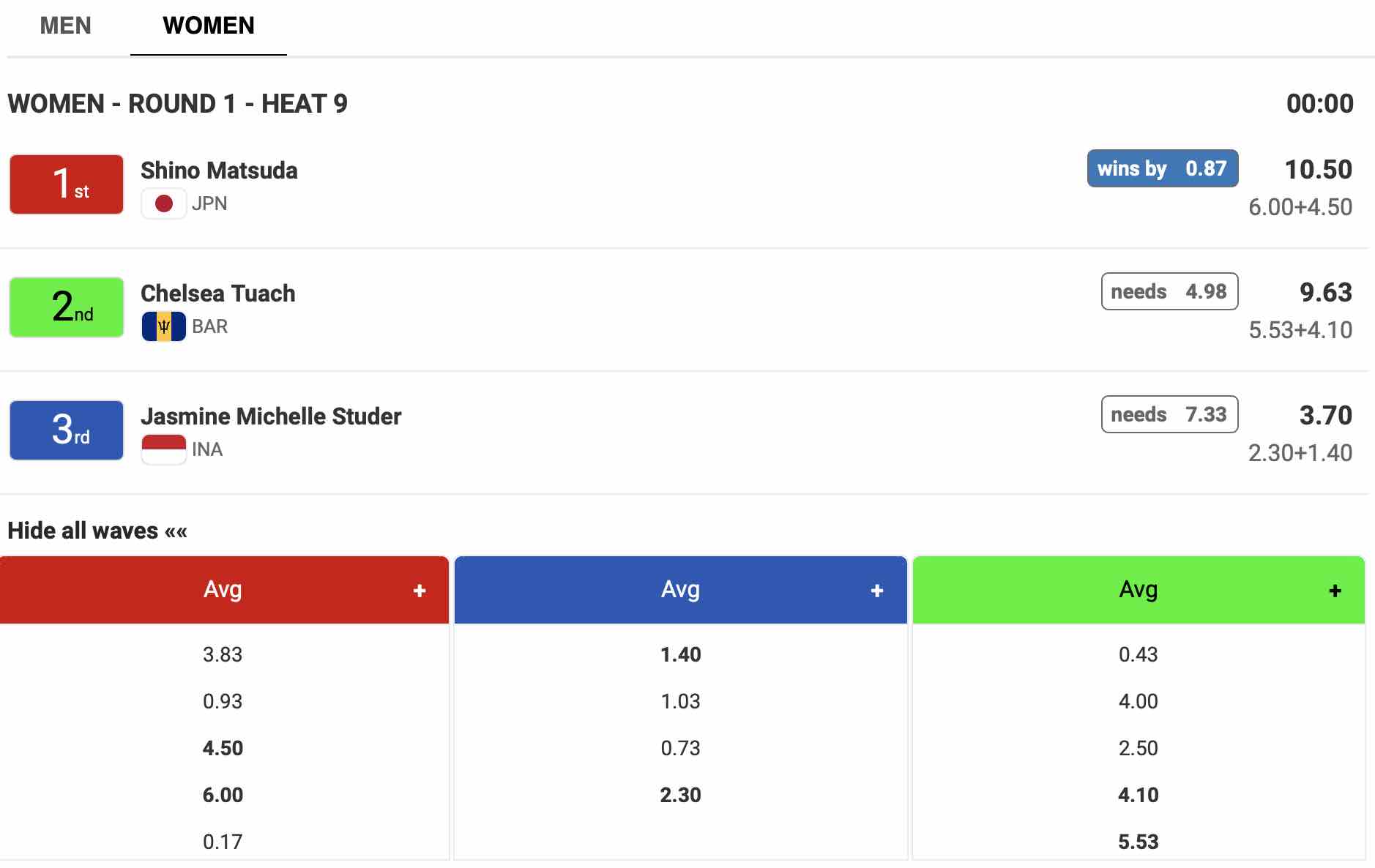This screenshot has width=1375, height=868.
Task: Click the green 2nd place badge
Action: tap(67, 307)
